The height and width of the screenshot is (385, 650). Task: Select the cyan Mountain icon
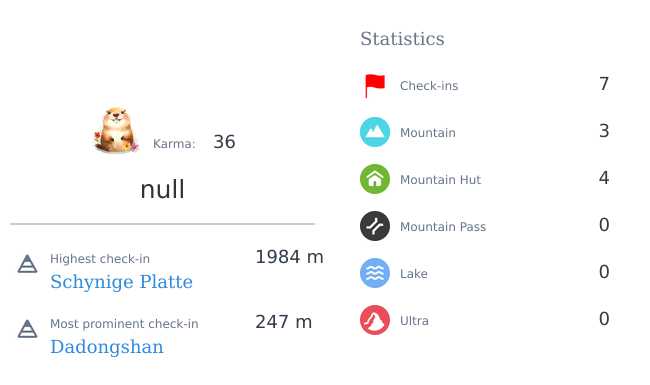[x=375, y=132]
